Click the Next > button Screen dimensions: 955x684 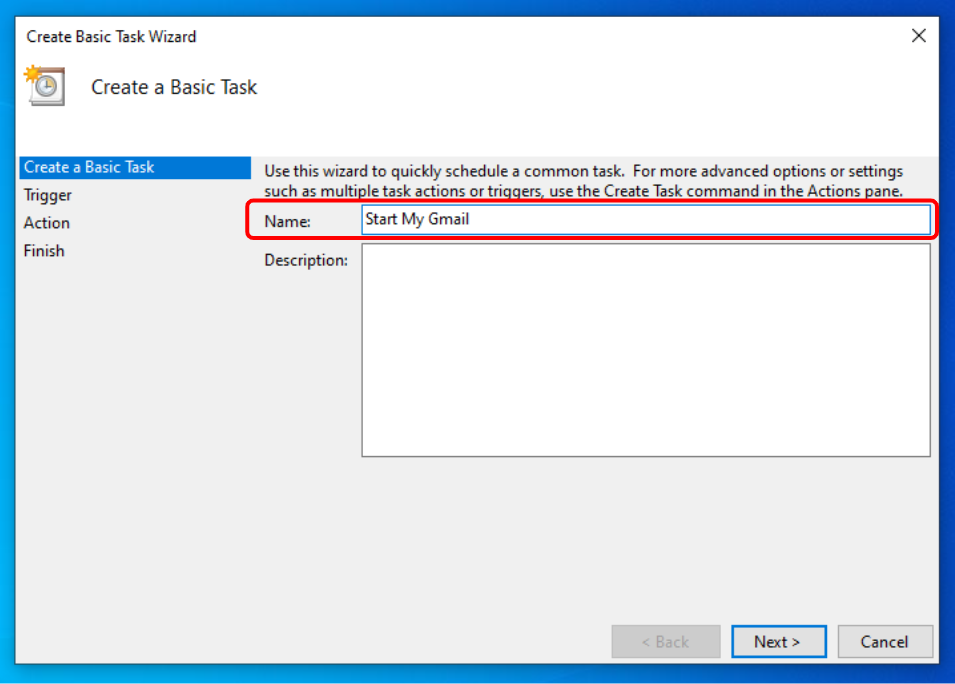point(778,641)
